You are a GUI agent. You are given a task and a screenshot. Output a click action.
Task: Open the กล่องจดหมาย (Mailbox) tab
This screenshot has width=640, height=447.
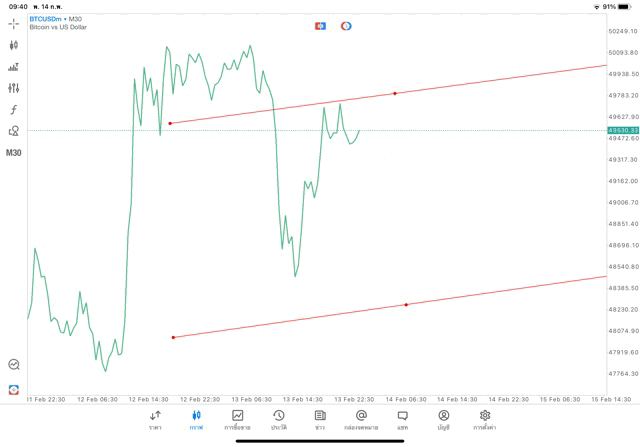click(361, 420)
